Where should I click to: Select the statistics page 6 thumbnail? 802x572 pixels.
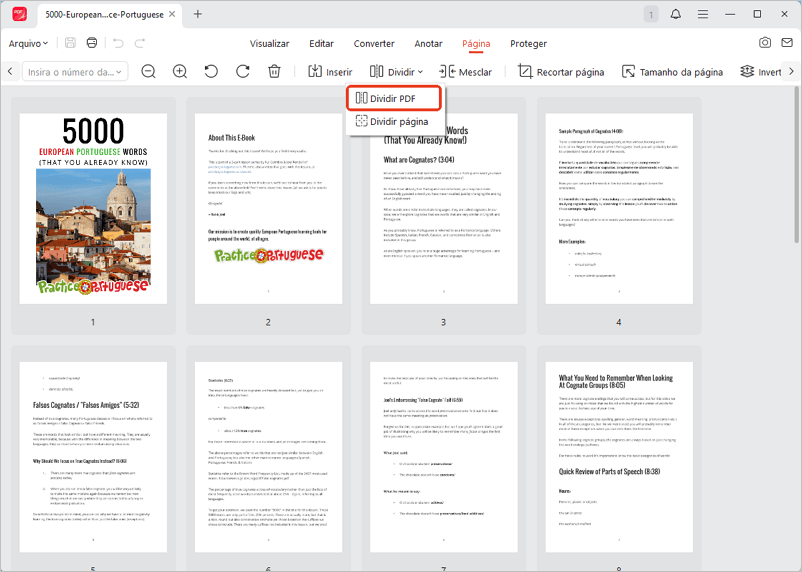click(269, 457)
